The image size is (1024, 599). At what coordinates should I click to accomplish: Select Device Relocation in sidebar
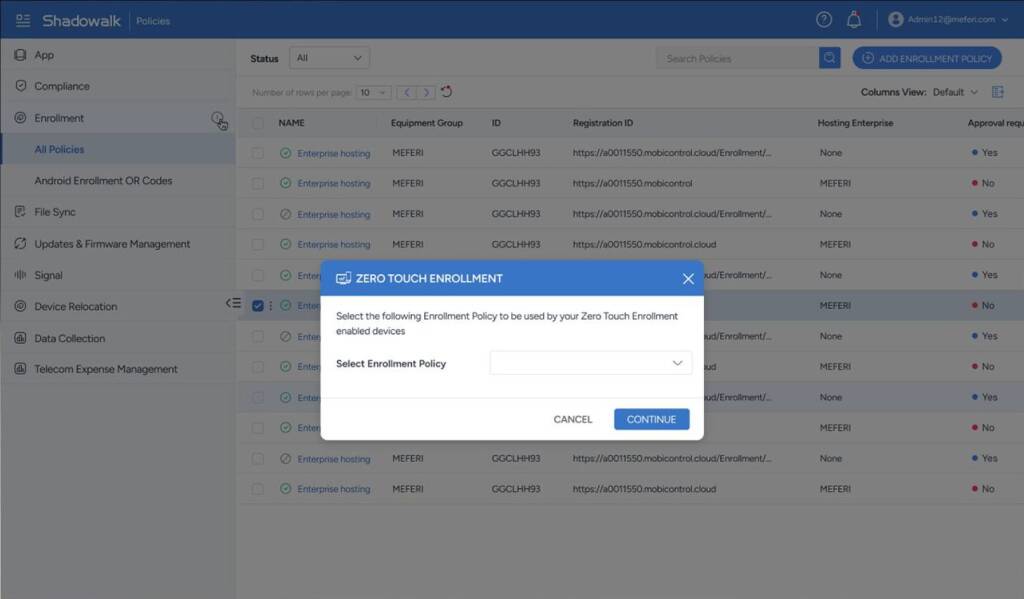75,307
